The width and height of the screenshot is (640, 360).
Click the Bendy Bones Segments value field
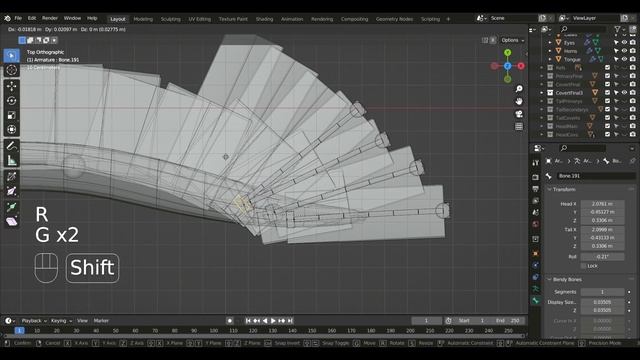click(602, 292)
